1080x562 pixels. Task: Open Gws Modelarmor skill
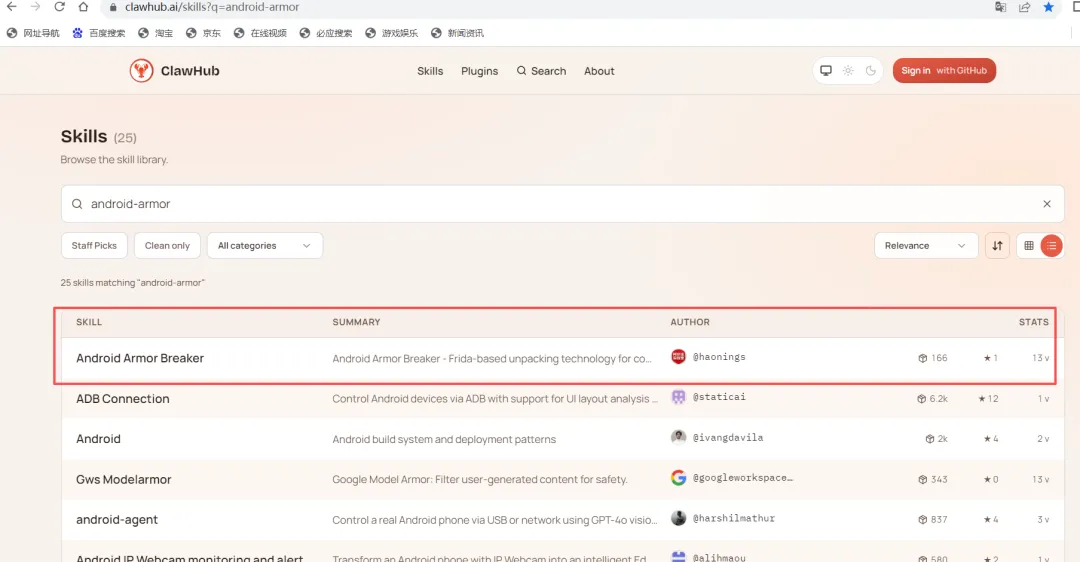[123, 479]
